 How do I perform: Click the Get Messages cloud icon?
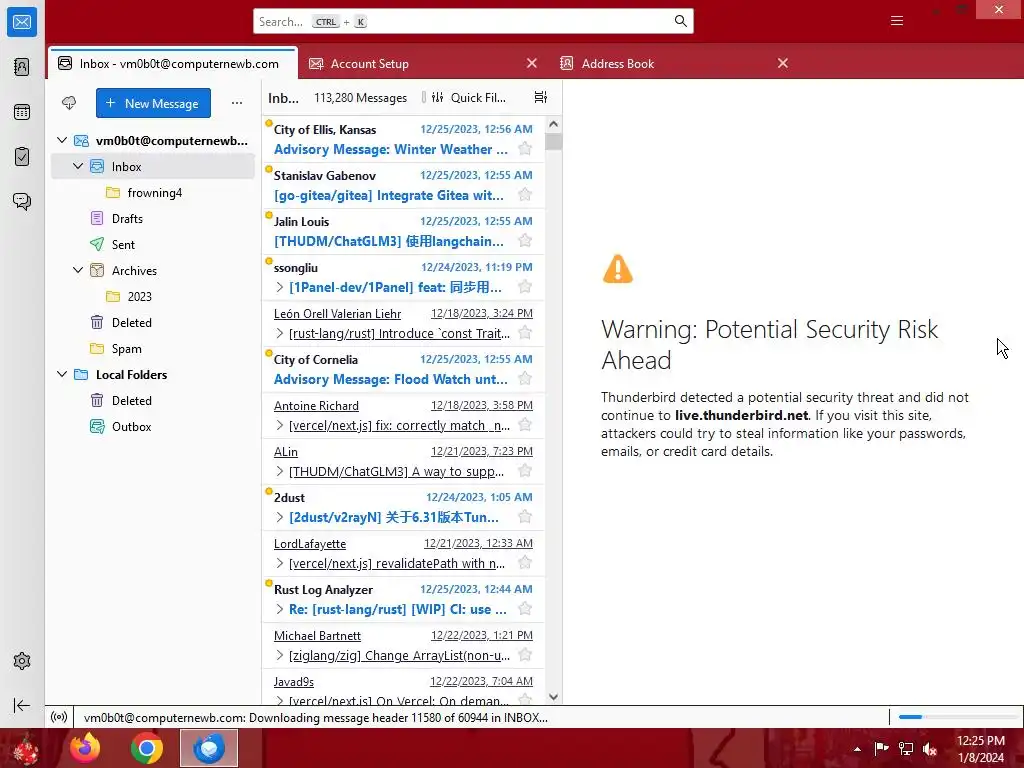click(x=69, y=103)
